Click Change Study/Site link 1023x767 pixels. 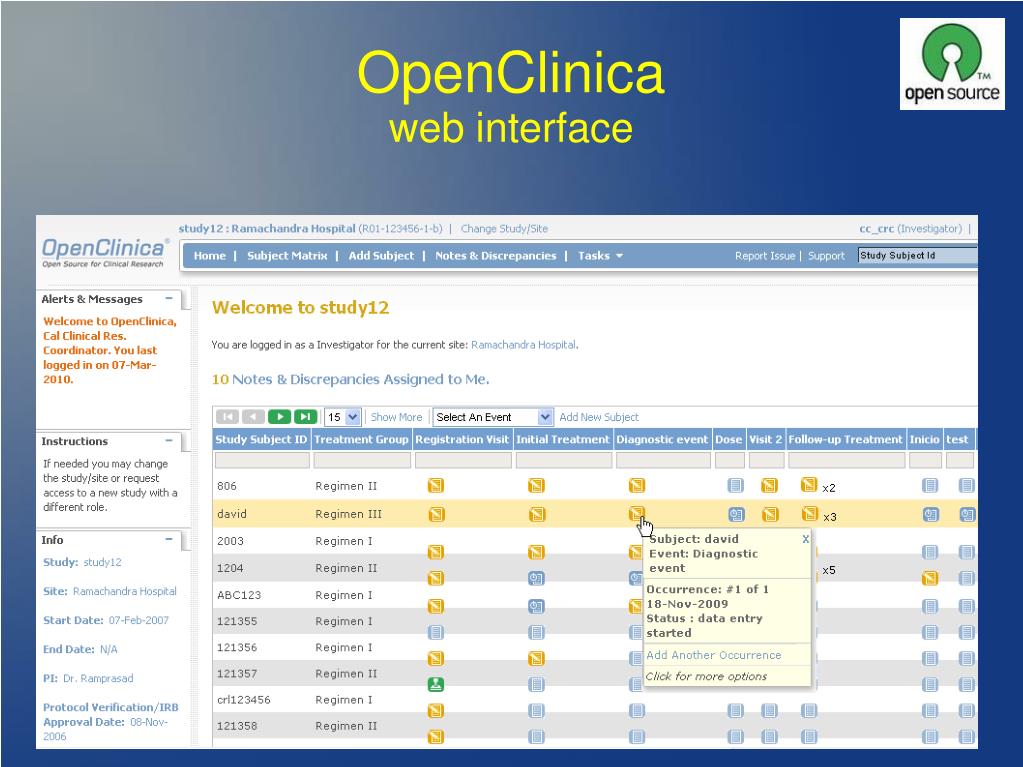point(504,228)
